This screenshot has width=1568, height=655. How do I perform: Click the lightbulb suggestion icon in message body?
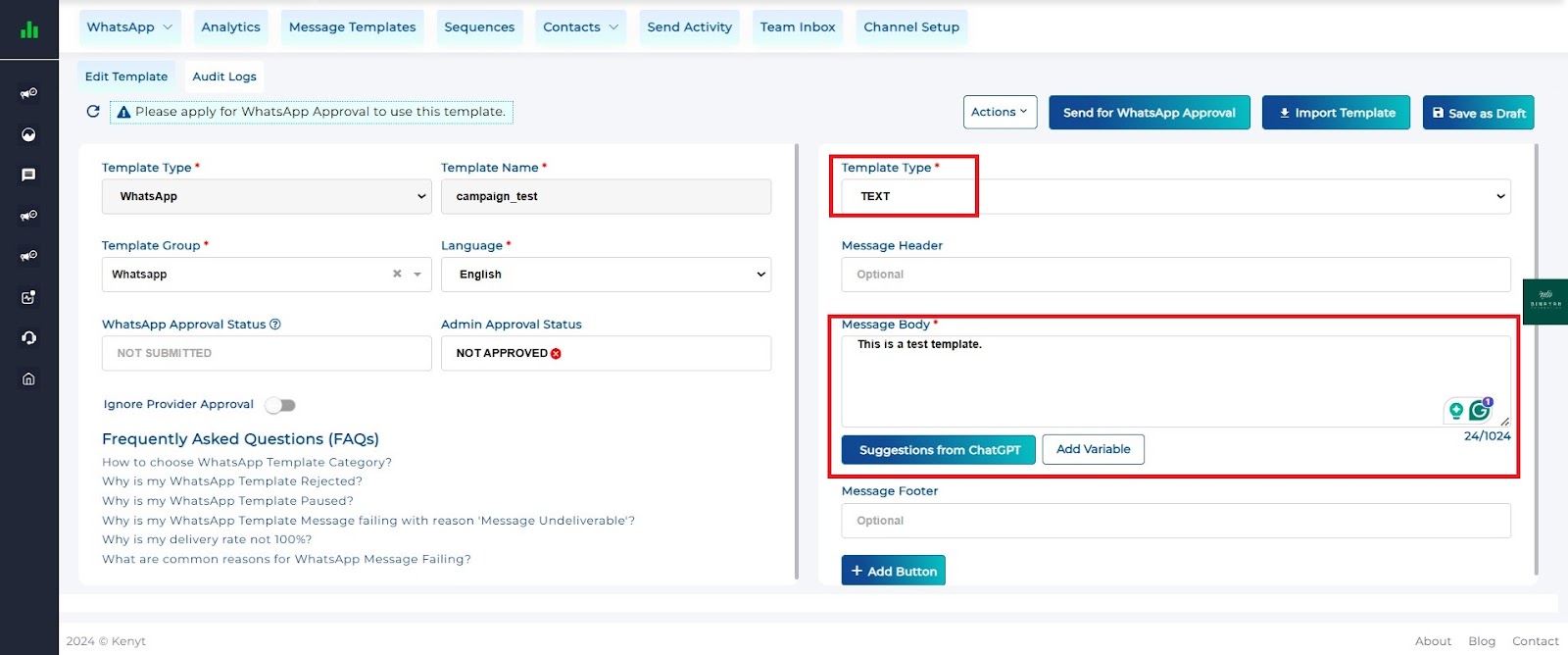coord(1456,410)
